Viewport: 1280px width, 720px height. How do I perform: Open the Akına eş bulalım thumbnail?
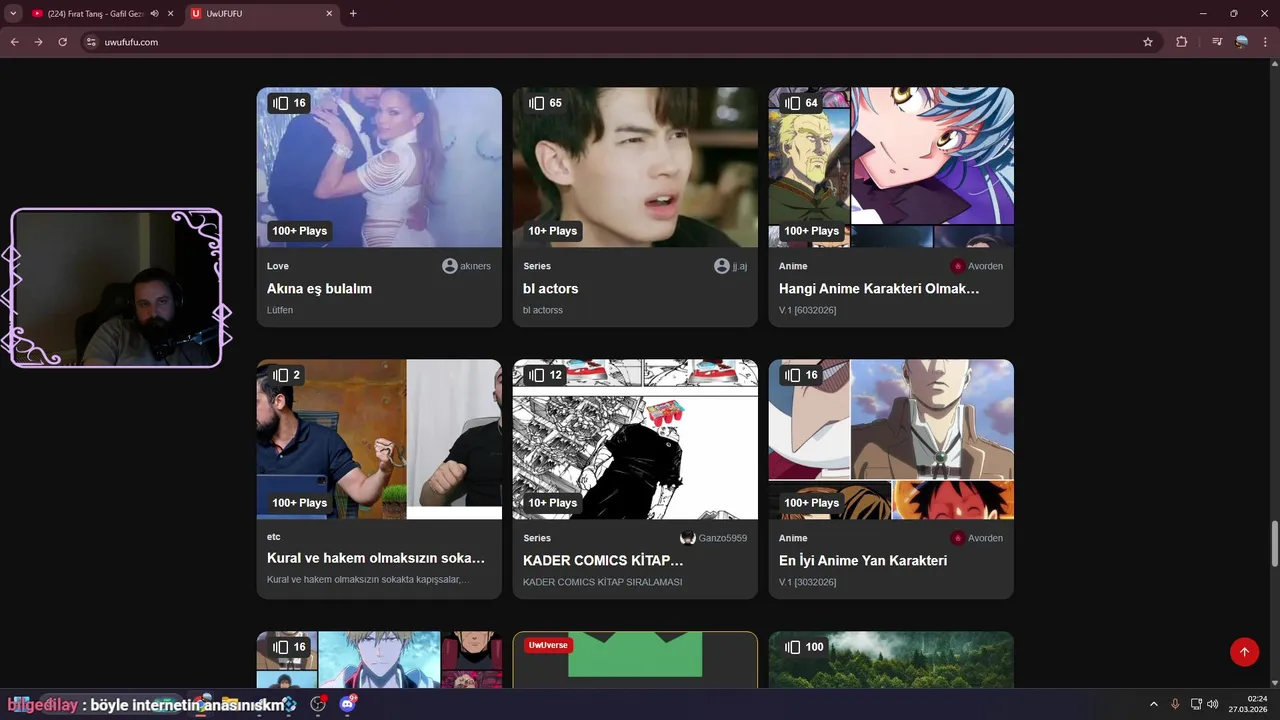[x=379, y=167]
